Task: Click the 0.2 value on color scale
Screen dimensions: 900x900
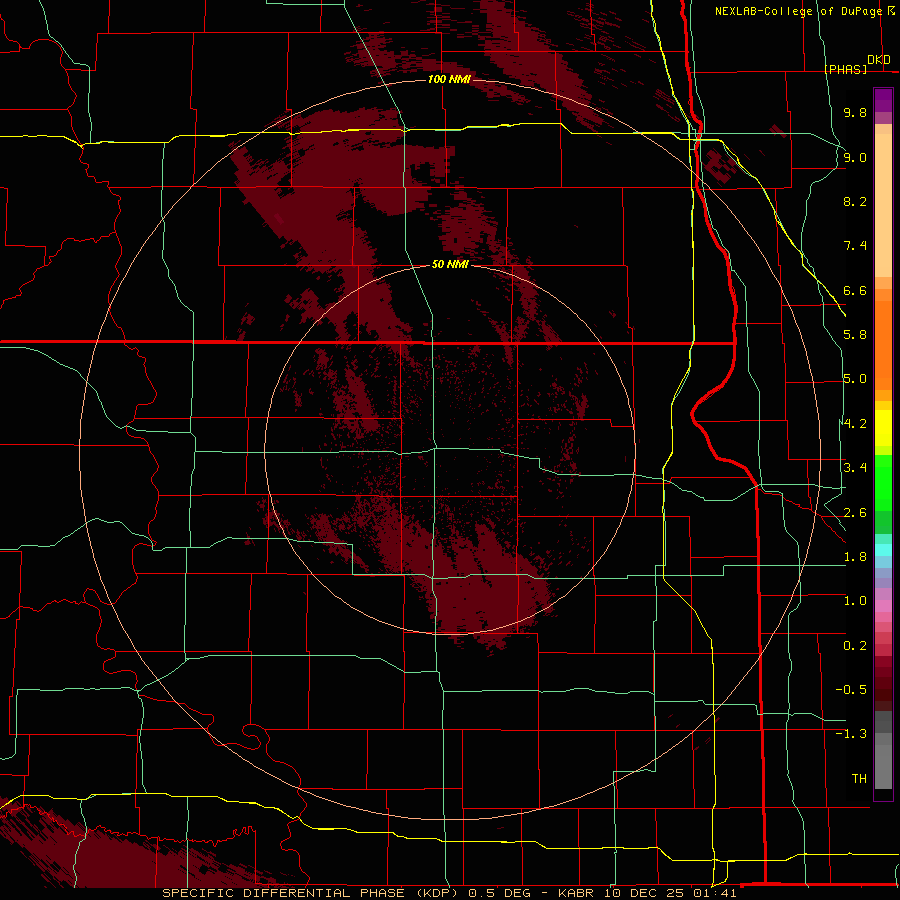Action: click(x=855, y=646)
